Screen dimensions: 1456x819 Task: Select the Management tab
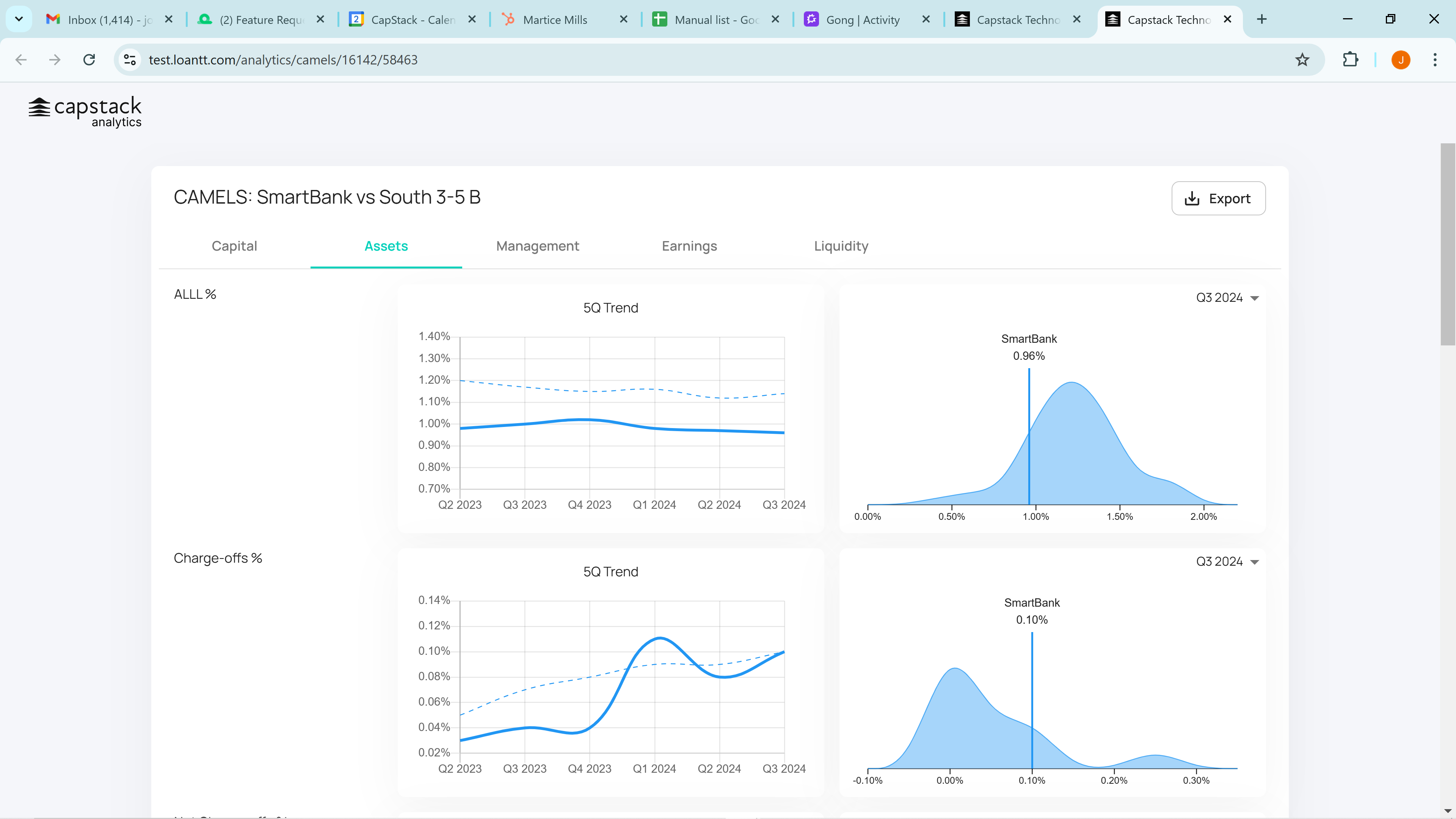538,246
